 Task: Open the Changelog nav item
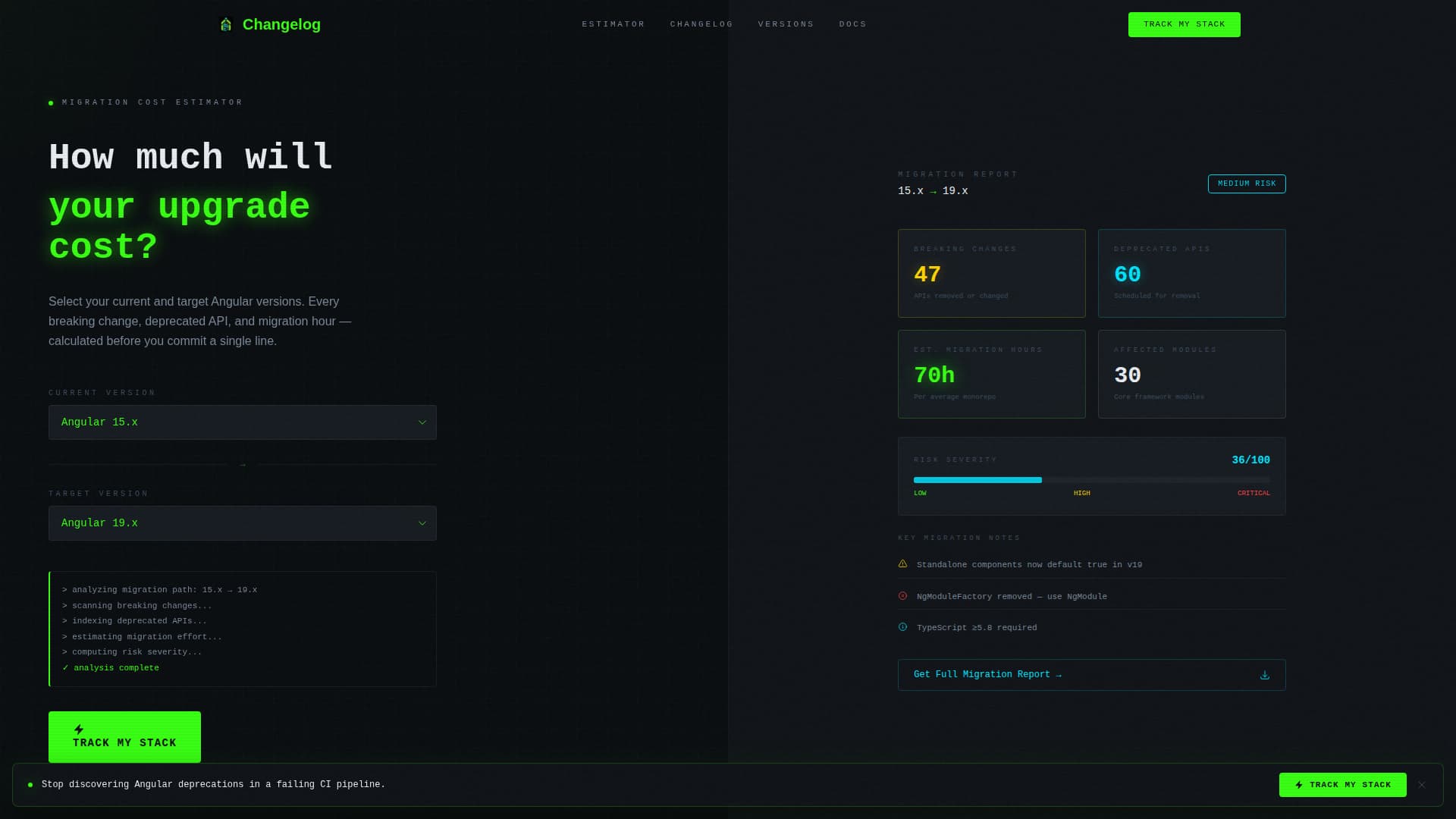pyautogui.click(x=701, y=24)
